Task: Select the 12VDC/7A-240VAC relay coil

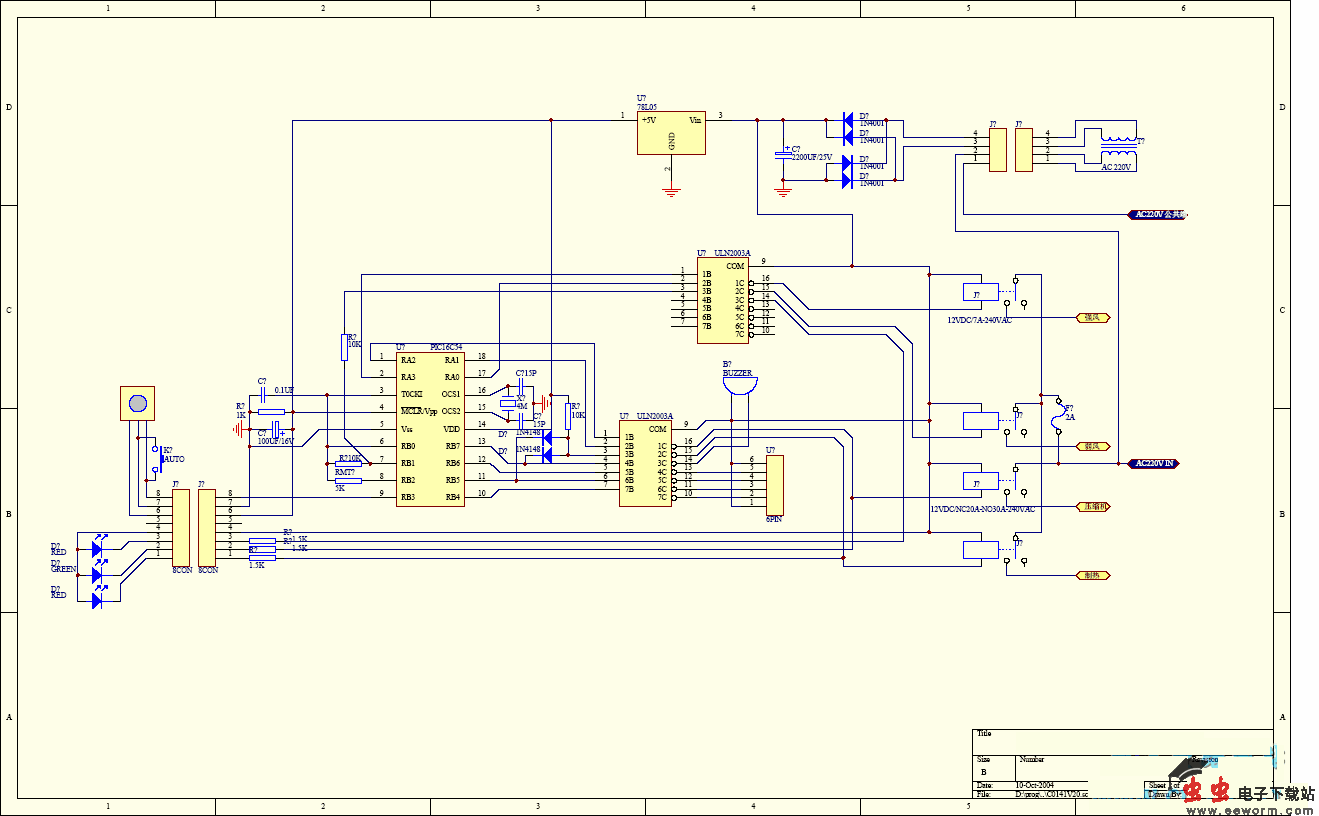Action: [980, 293]
